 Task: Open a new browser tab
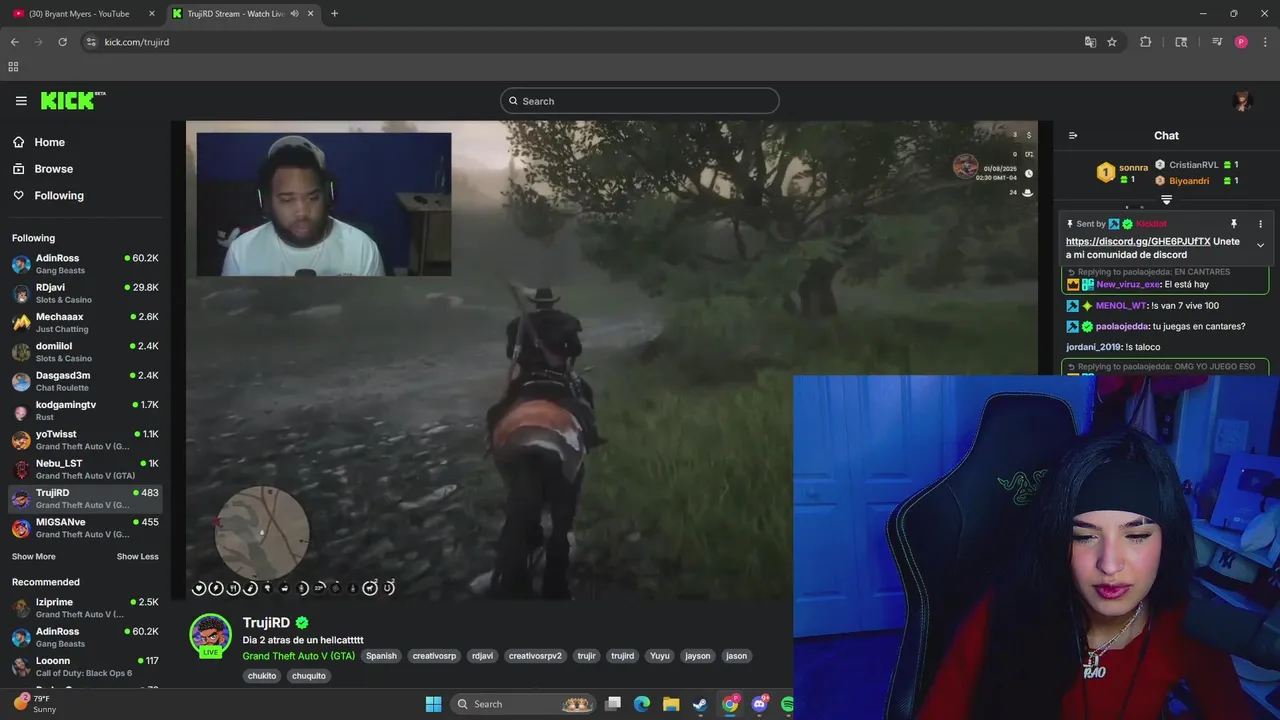coord(334,14)
